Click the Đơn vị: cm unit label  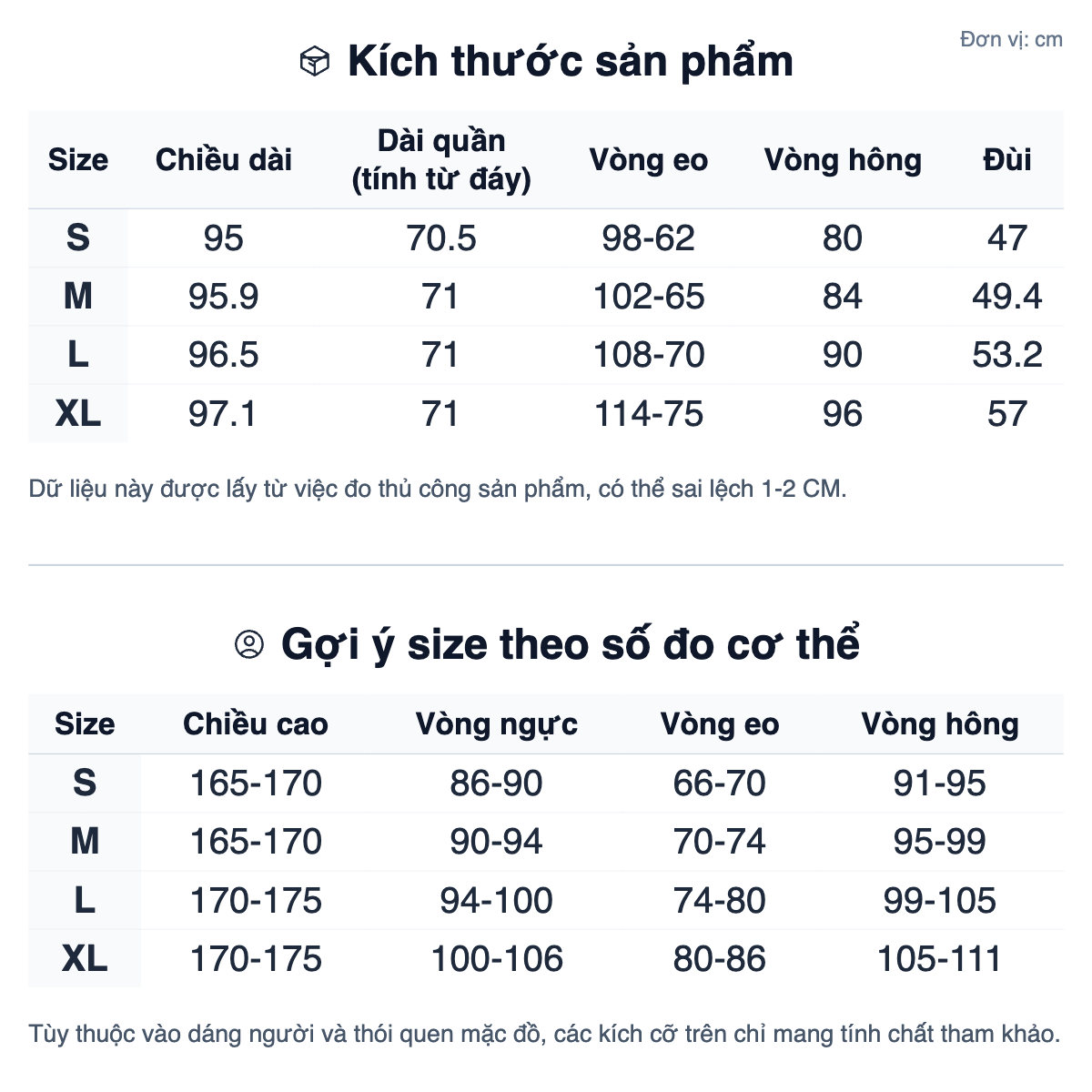(1011, 39)
